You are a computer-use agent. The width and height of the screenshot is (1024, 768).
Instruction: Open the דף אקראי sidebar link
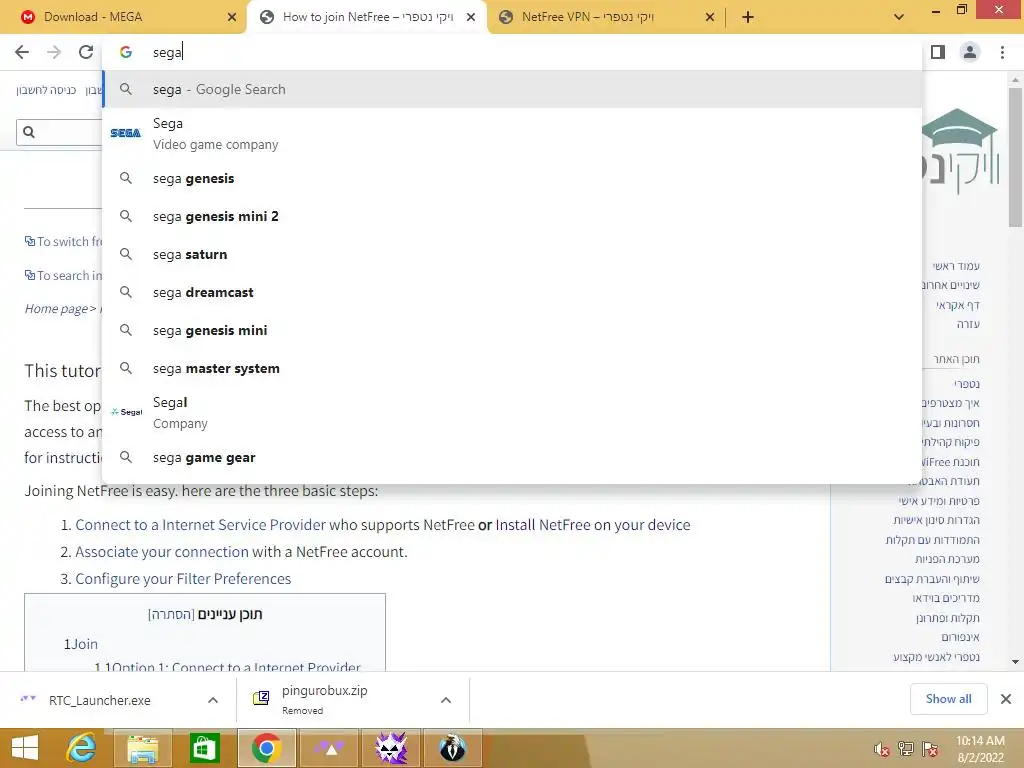tap(958, 305)
